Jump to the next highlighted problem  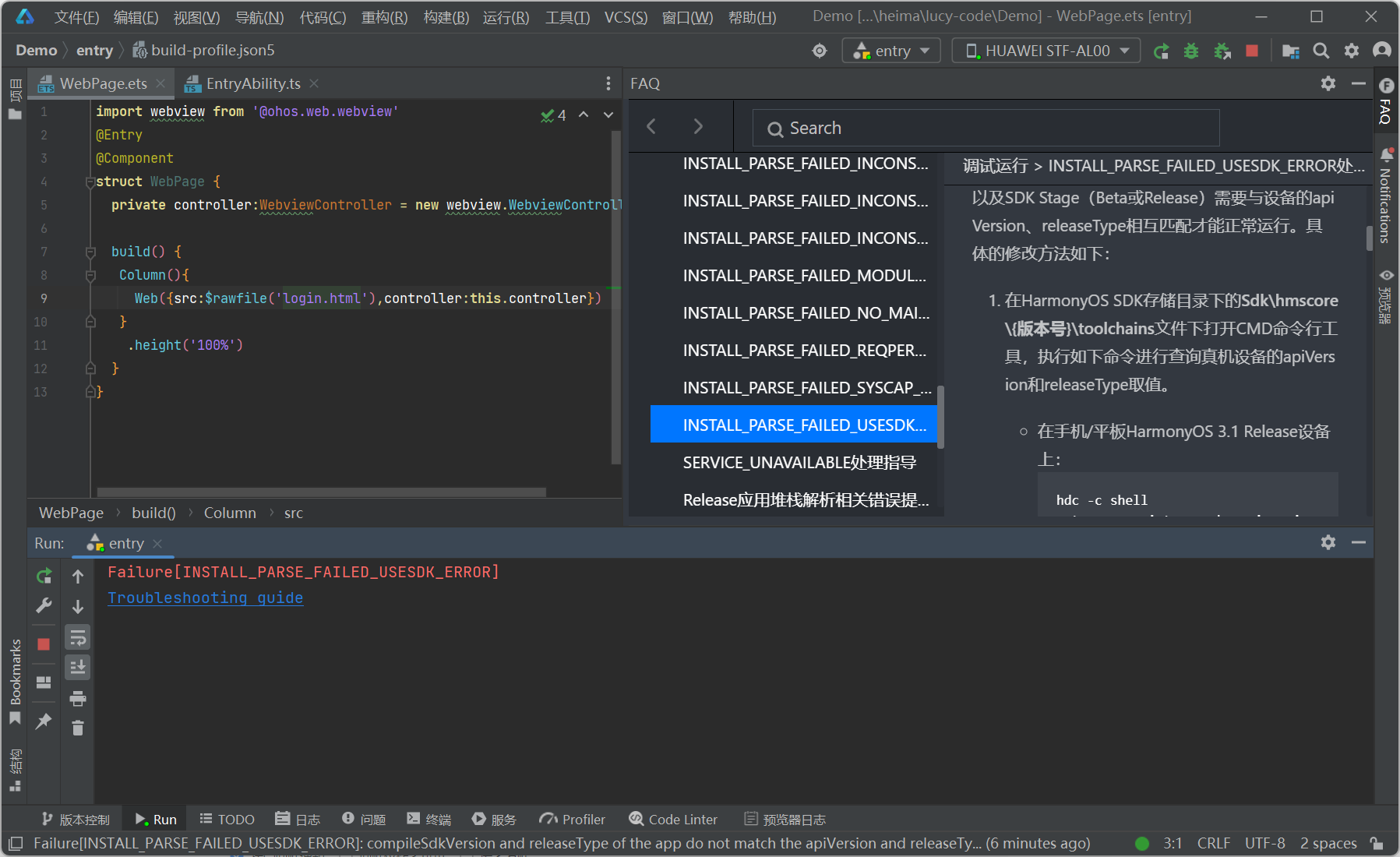click(608, 115)
